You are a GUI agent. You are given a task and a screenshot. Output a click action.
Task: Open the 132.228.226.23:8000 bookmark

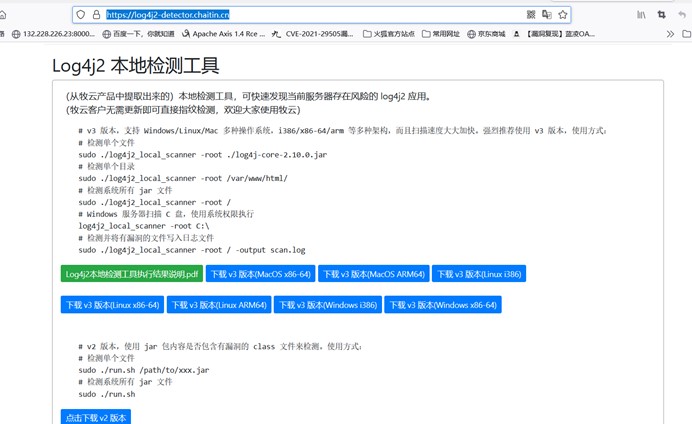53,34
